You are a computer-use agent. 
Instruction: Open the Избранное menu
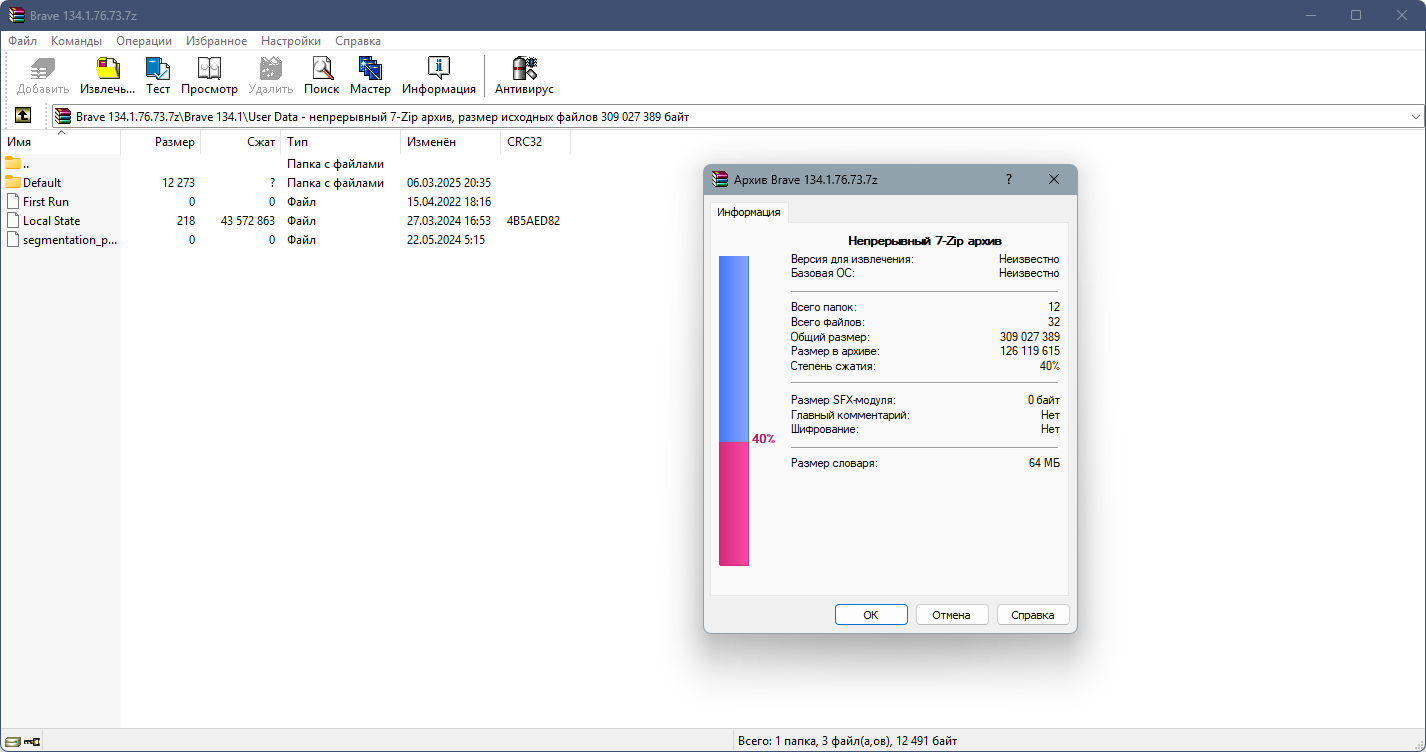tap(216, 41)
